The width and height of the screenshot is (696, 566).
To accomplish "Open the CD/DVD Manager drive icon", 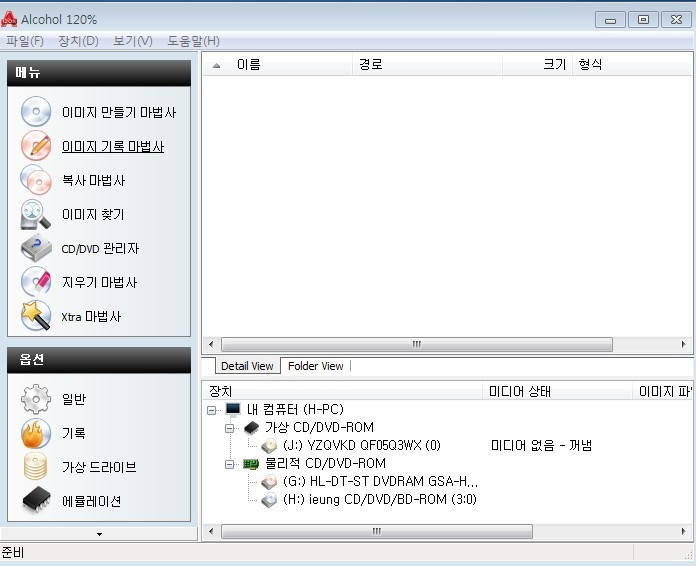I will [x=36, y=248].
